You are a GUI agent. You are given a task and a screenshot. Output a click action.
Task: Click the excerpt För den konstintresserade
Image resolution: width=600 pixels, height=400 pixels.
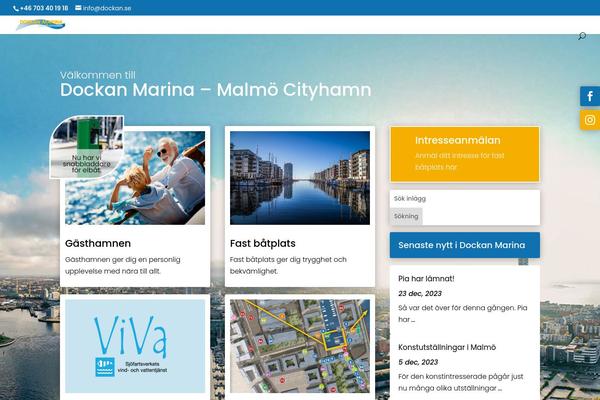click(x=461, y=382)
